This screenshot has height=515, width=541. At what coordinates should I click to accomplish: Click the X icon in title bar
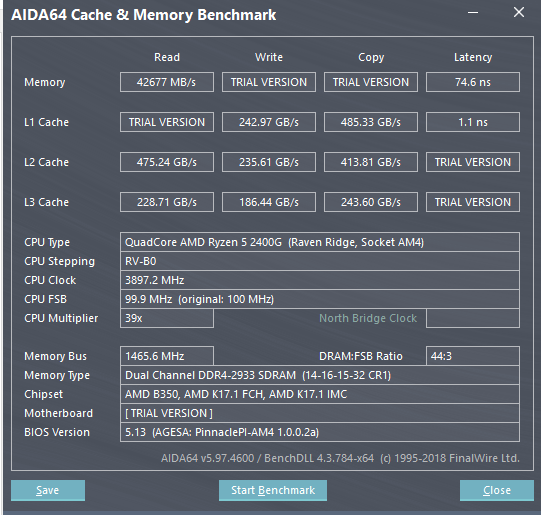[x=519, y=13]
